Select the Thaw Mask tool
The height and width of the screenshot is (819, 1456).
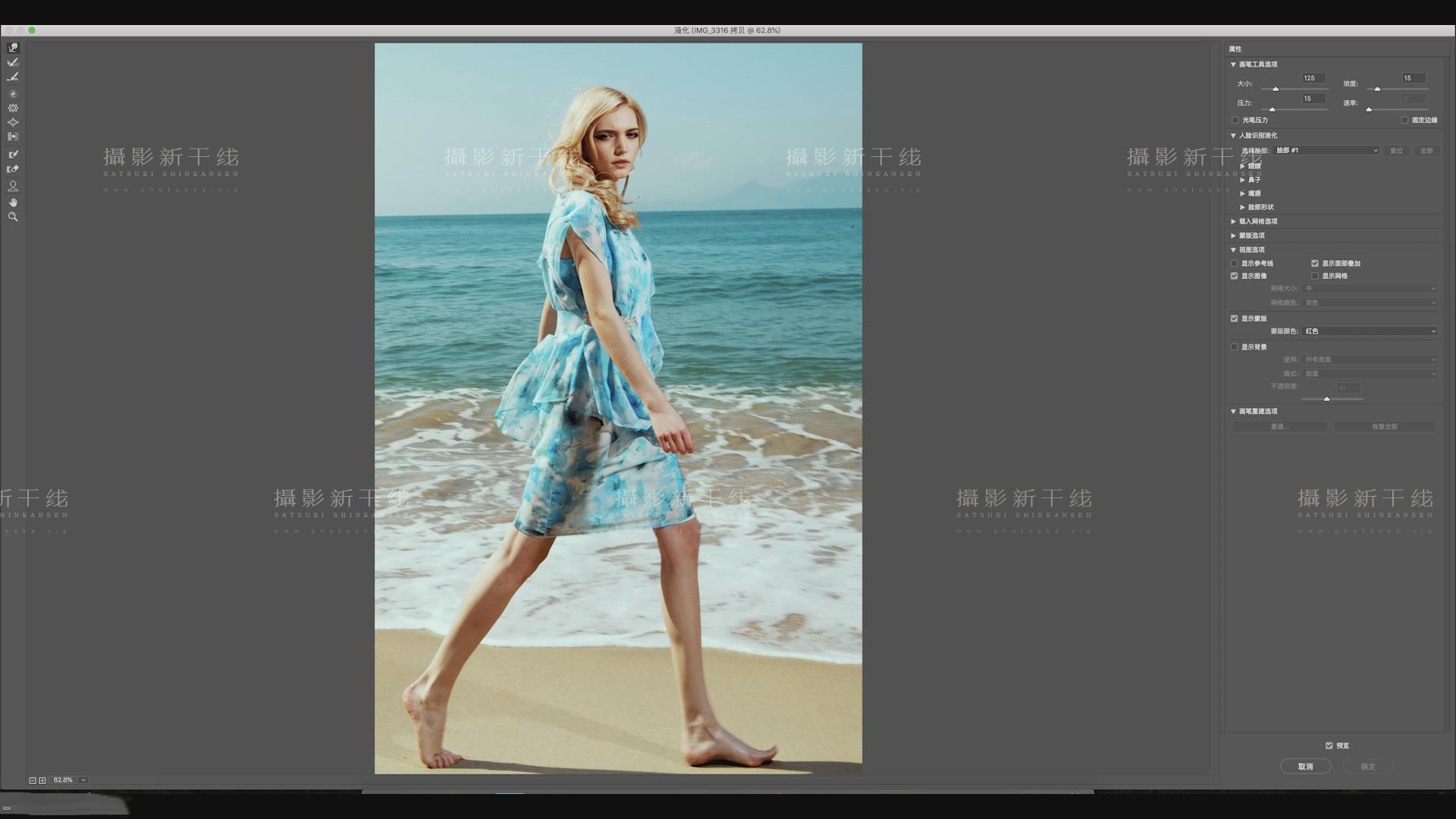[13, 169]
